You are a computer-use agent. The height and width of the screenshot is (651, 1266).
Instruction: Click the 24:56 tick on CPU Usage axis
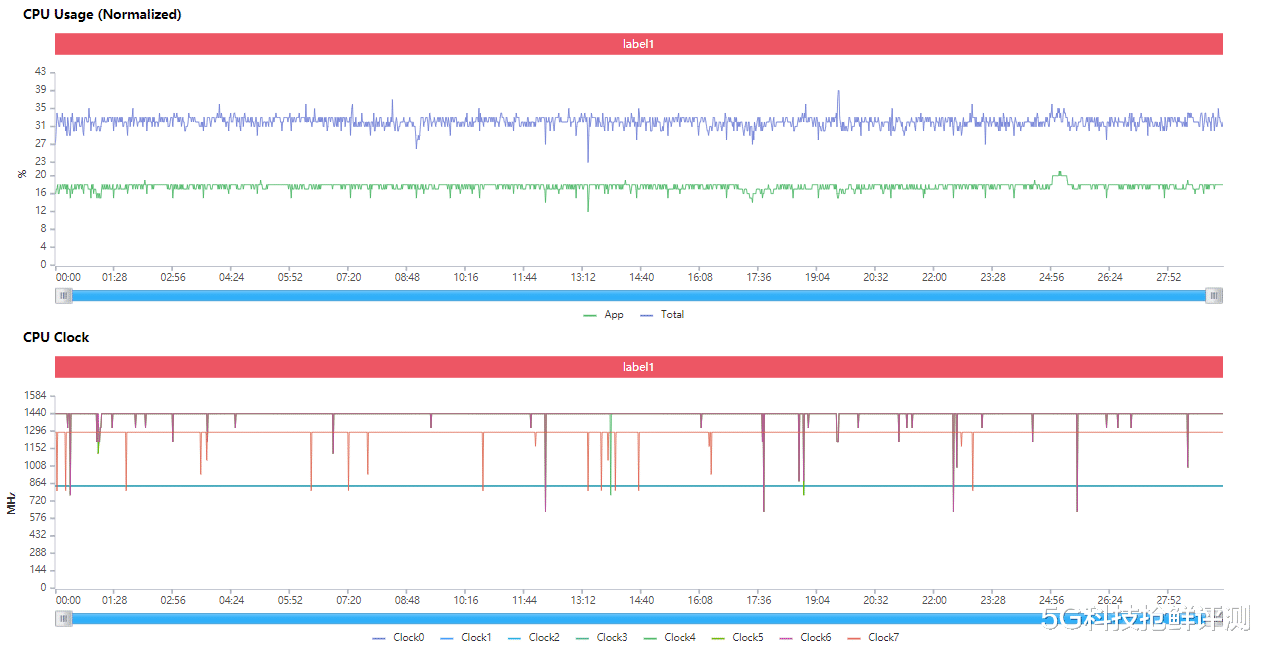(1051, 278)
